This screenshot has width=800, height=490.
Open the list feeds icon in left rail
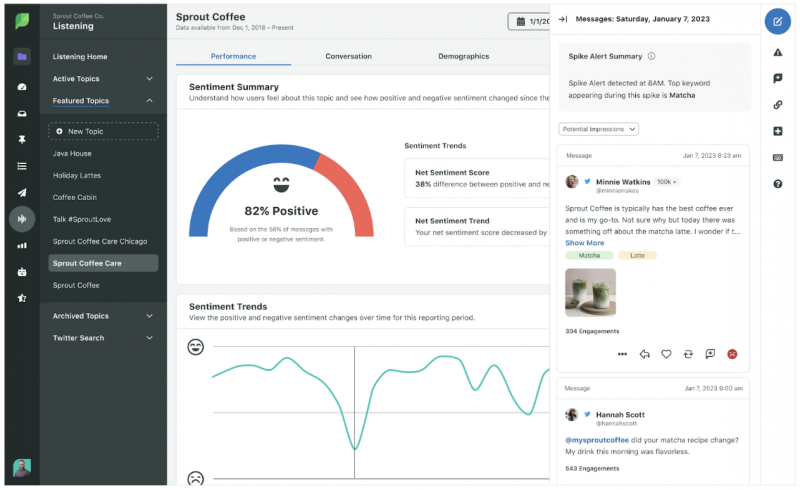22,166
